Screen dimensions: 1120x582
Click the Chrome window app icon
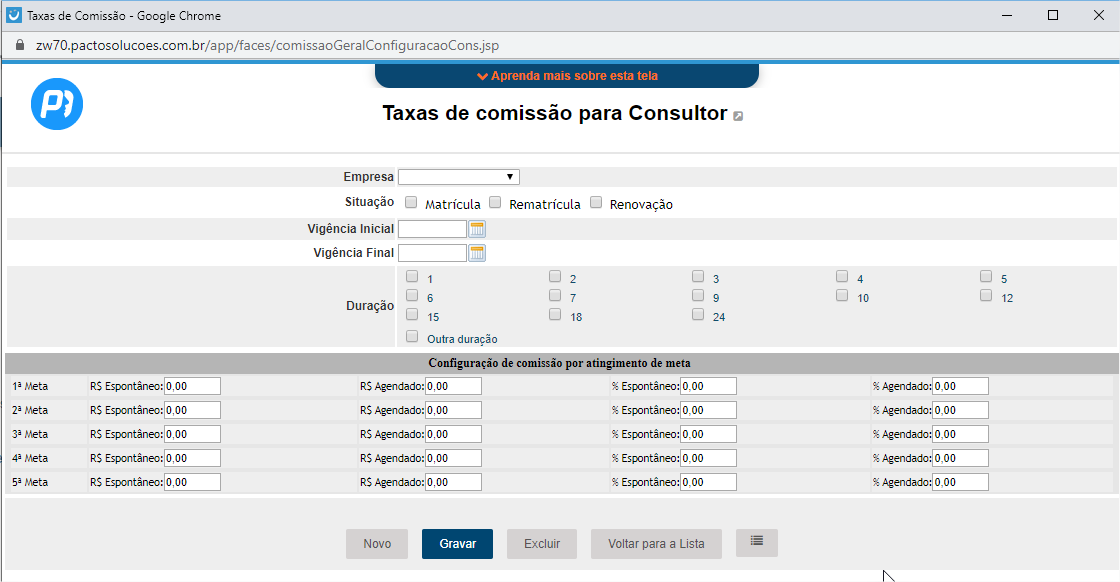(14, 16)
